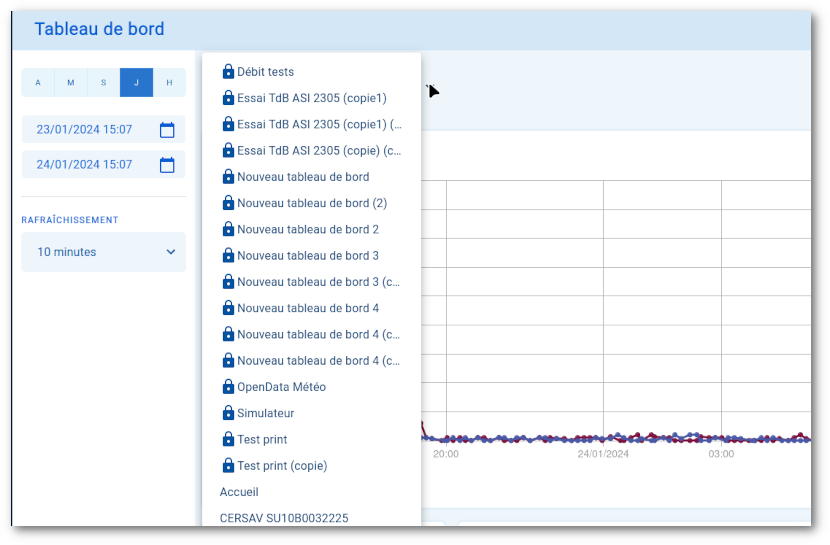Click the lock icon beside Nouveau tableau de bord 2
The image size is (830, 545).
228,230
